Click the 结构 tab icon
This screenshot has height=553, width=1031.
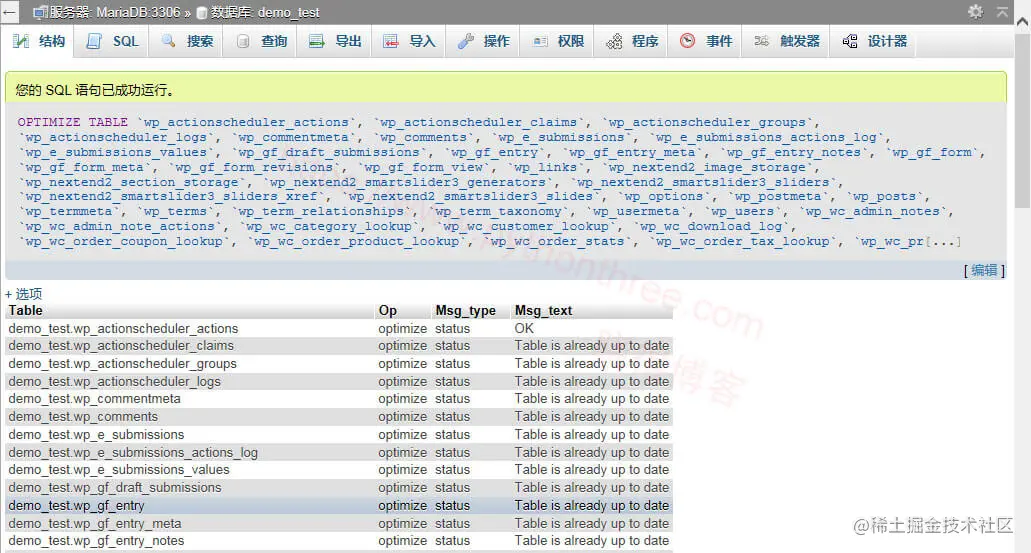click(21, 41)
